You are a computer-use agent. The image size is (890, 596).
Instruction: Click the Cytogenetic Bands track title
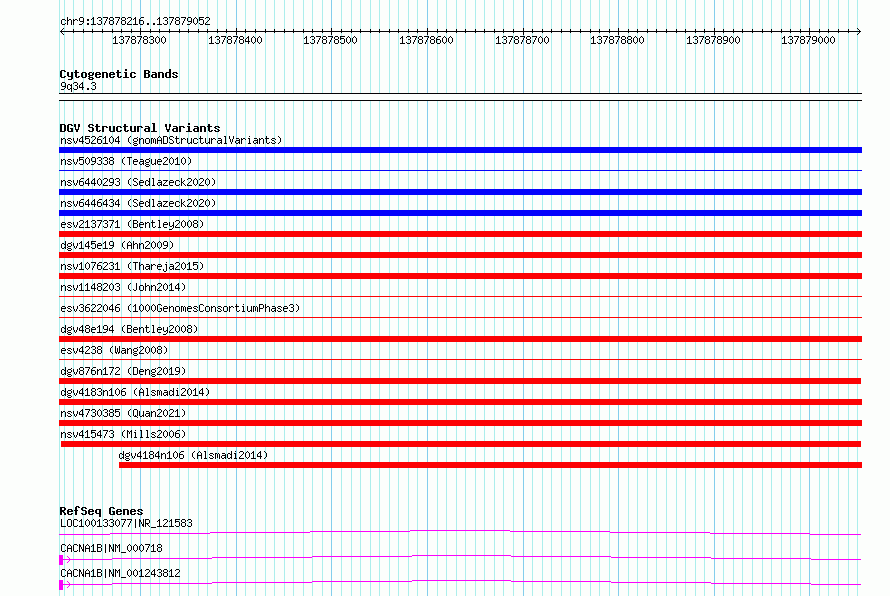[x=119, y=74]
